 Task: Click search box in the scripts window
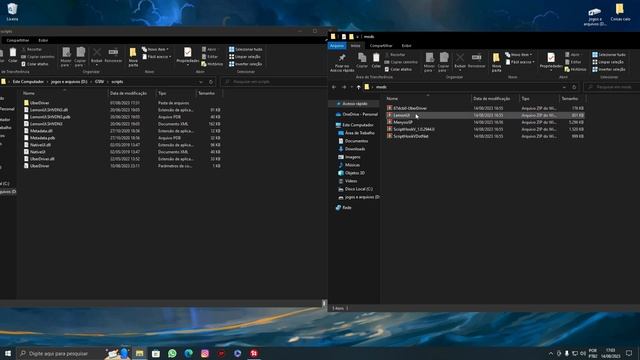coord(273,82)
